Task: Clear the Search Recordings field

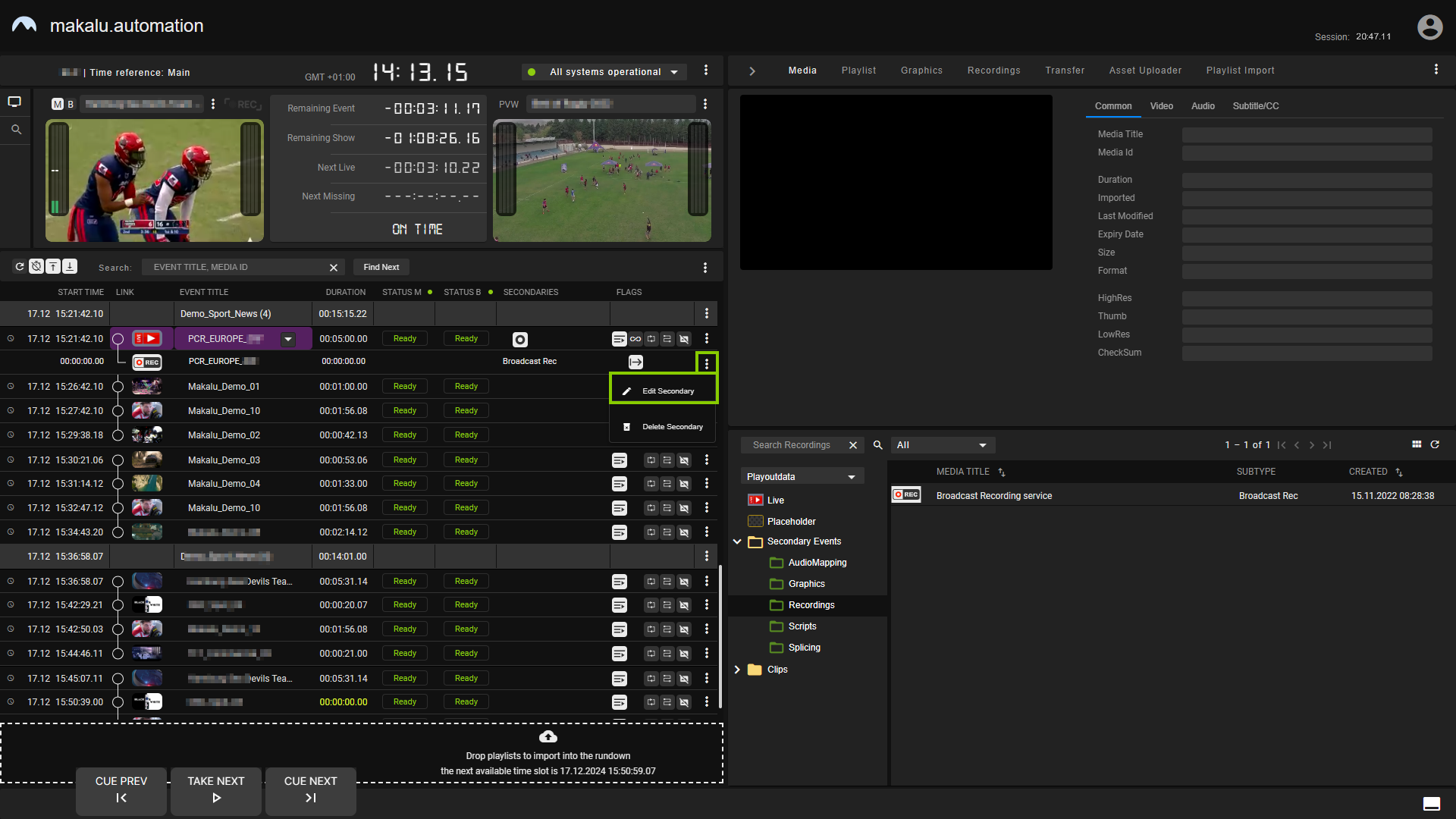Action: click(853, 445)
